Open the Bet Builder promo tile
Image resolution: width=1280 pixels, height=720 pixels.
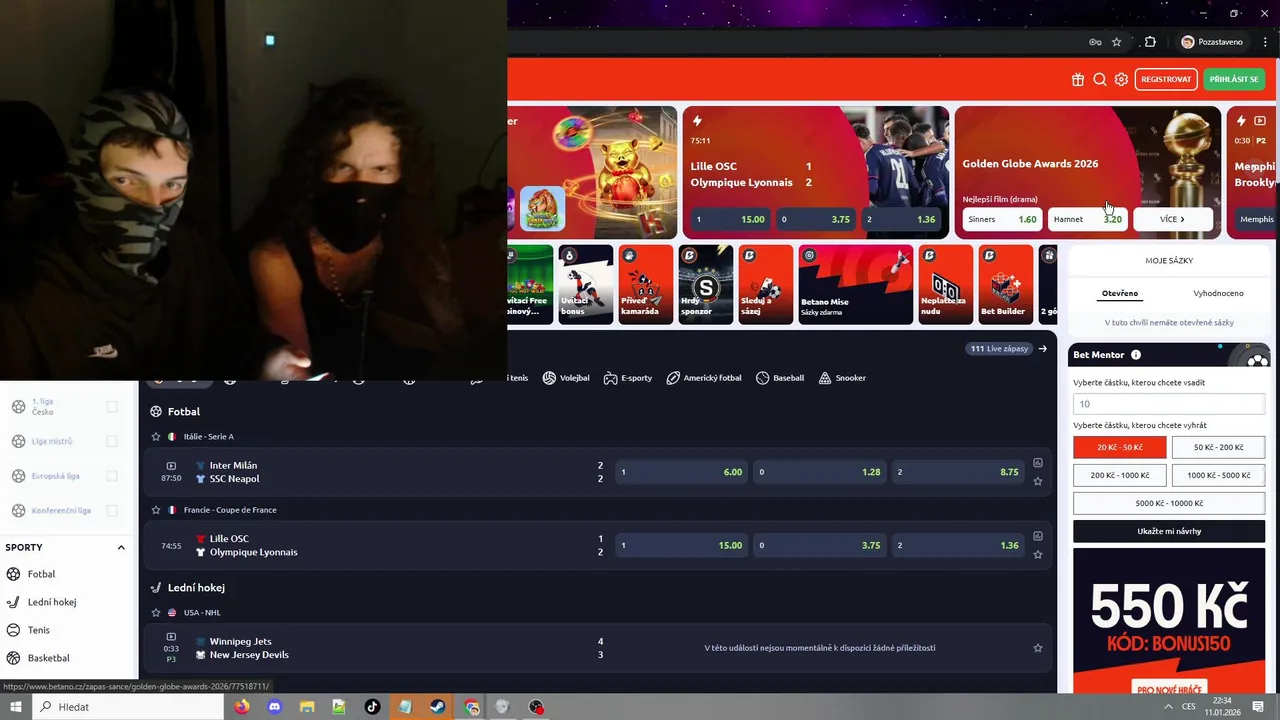(1005, 285)
